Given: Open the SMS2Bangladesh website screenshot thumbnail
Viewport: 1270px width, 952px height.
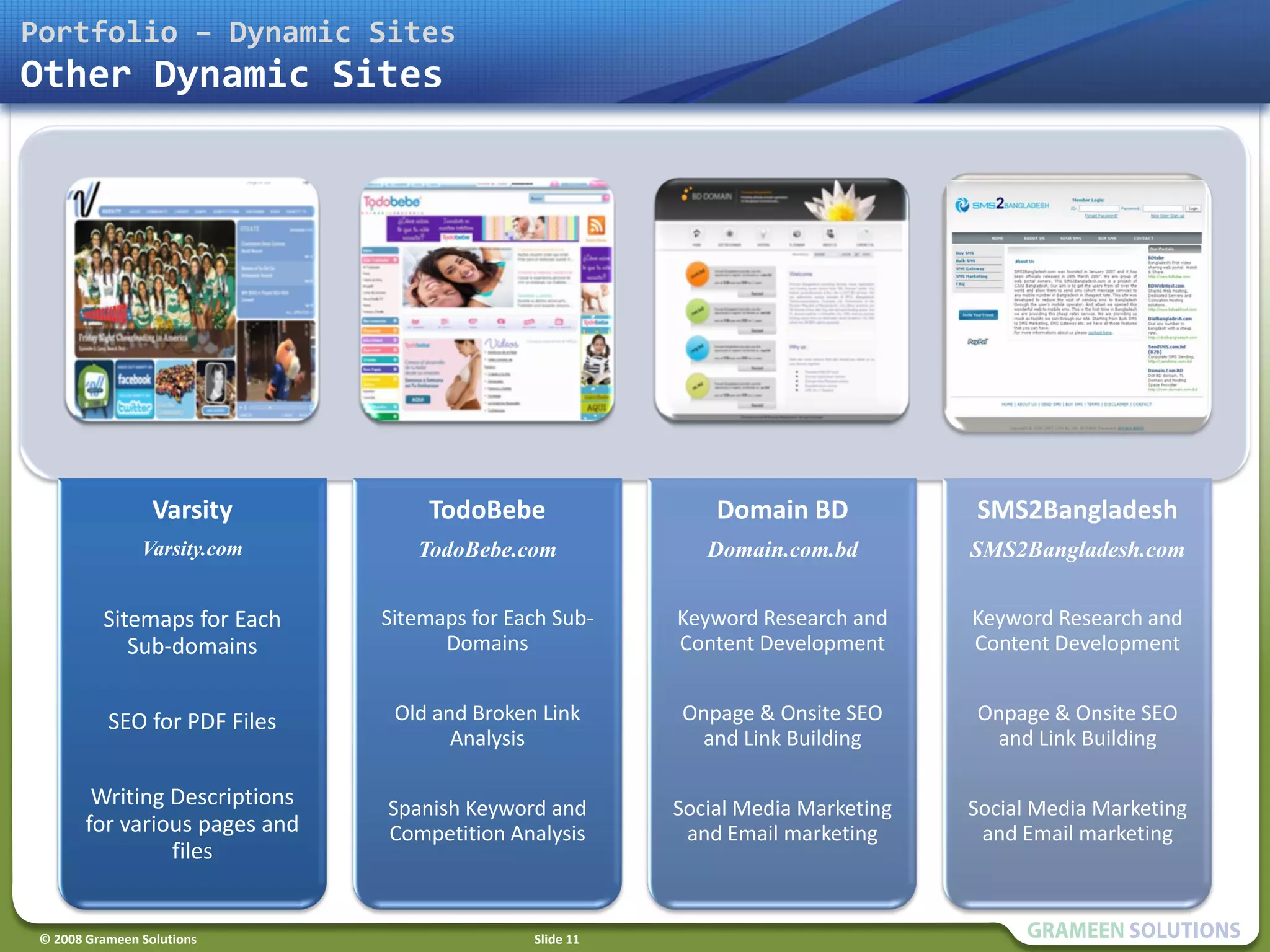Looking at the screenshot, I should coord(1077,302).
